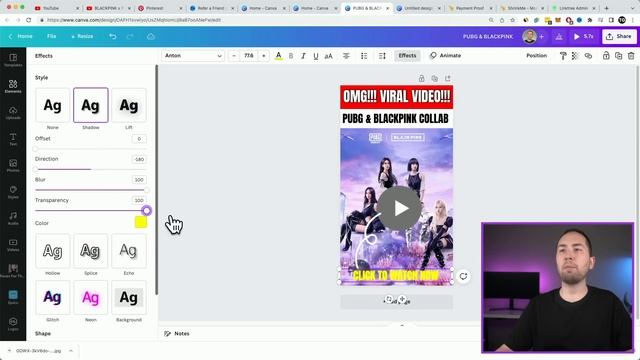The width and height of the screenshot is (640, 360).
Task: Open the line spacing options
Action: 382,56
